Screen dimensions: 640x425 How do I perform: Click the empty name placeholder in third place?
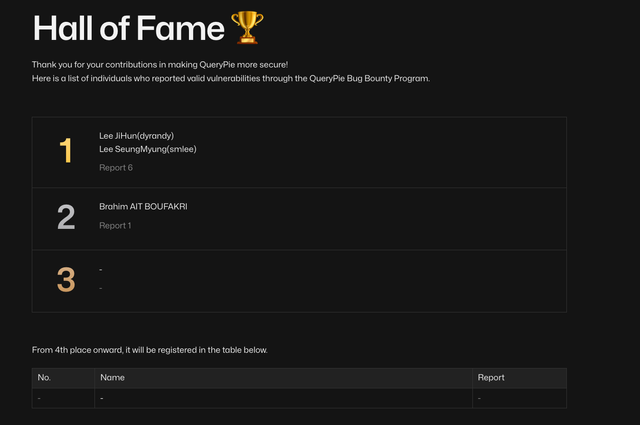click(x=101, y=270)
